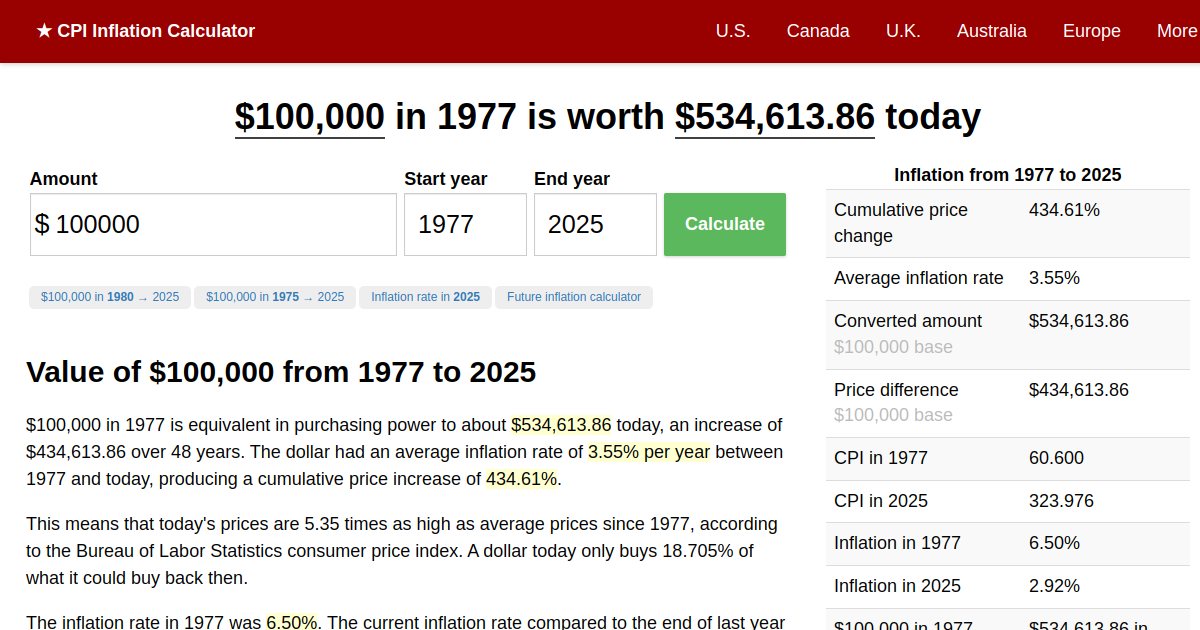Click the Converted amount row in the table
1200x630 pixels.
(1008, 332)
